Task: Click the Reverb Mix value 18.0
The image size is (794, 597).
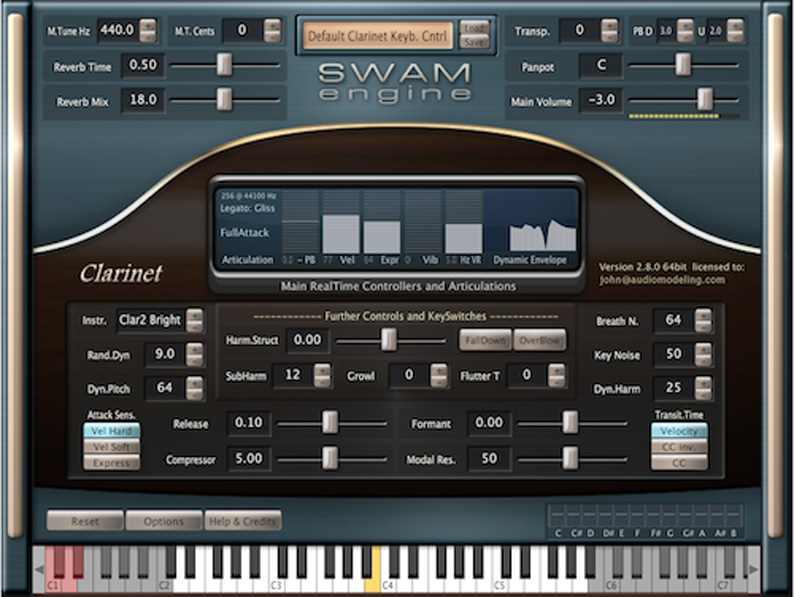Action: (x=143, y=100)
